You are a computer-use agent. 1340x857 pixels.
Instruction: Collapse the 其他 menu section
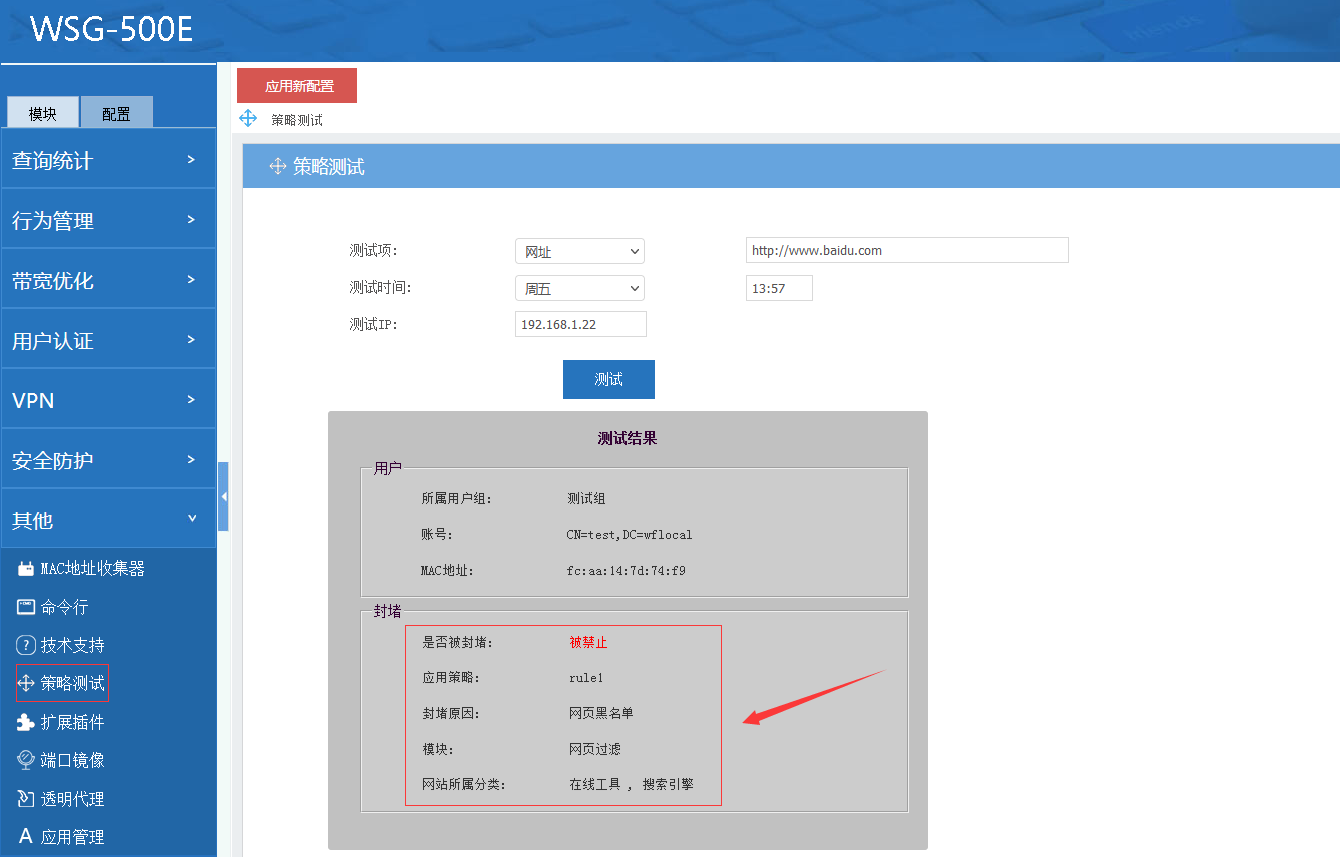click(x=108, y=520)
